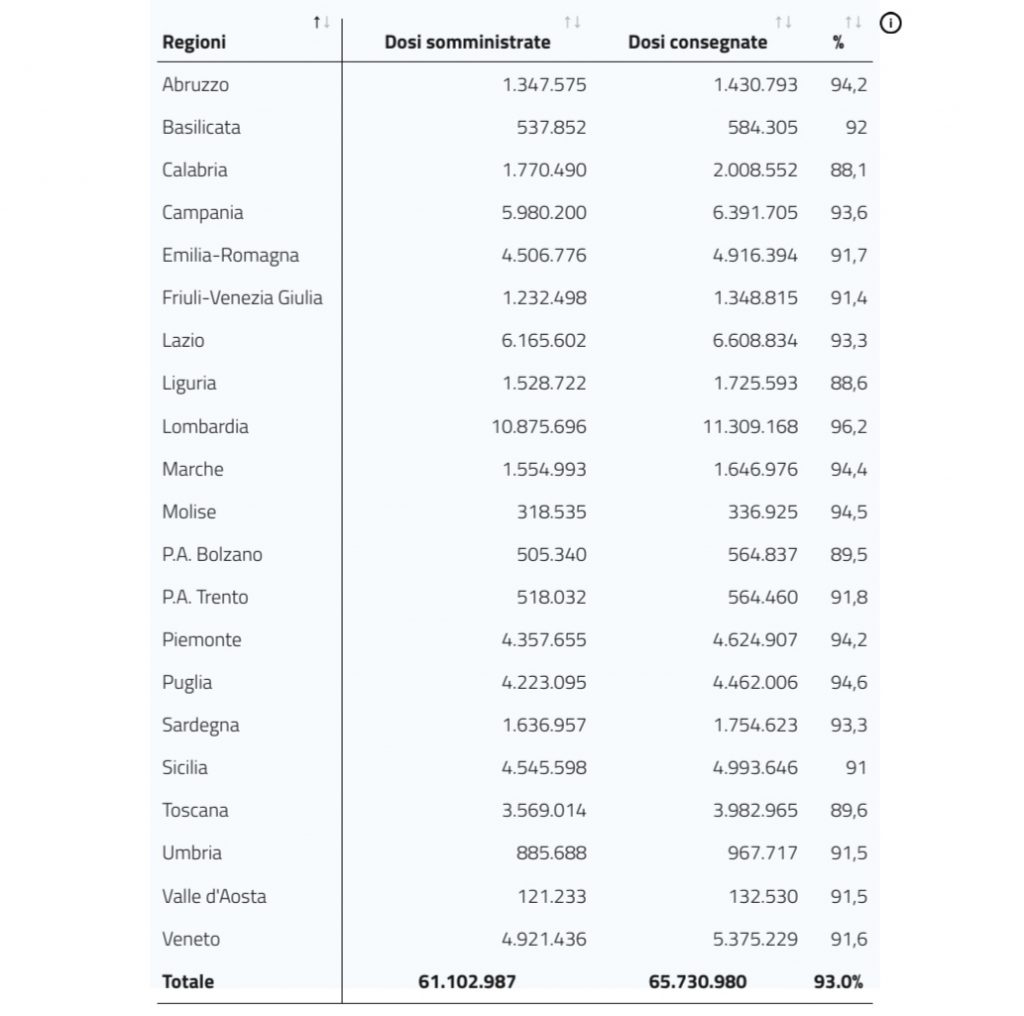Click Veneto's 5.375.229 delivered doses value
This screenshot has width=1024, height=1016.
pos(755,939)
